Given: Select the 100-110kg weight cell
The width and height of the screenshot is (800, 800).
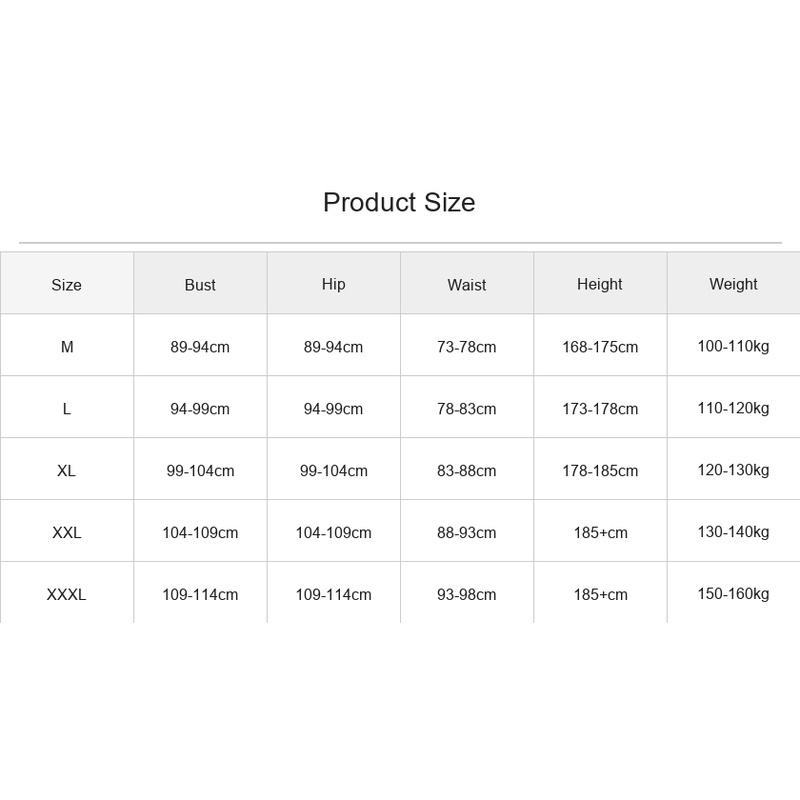Looking at the screenshot, I should pos(733,346).
